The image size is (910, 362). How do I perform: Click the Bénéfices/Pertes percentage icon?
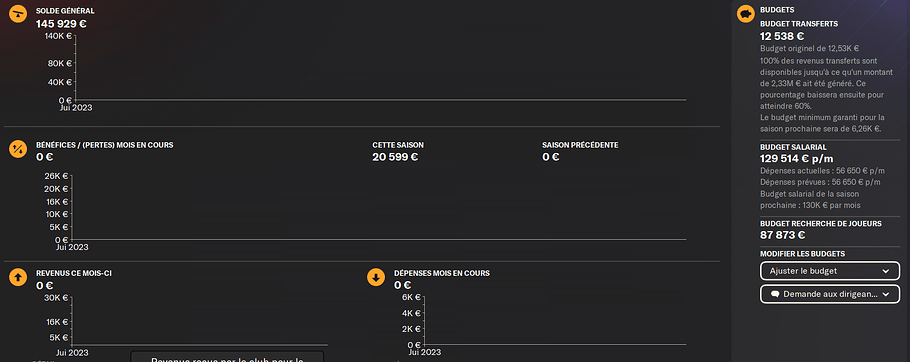coord(18,149)
